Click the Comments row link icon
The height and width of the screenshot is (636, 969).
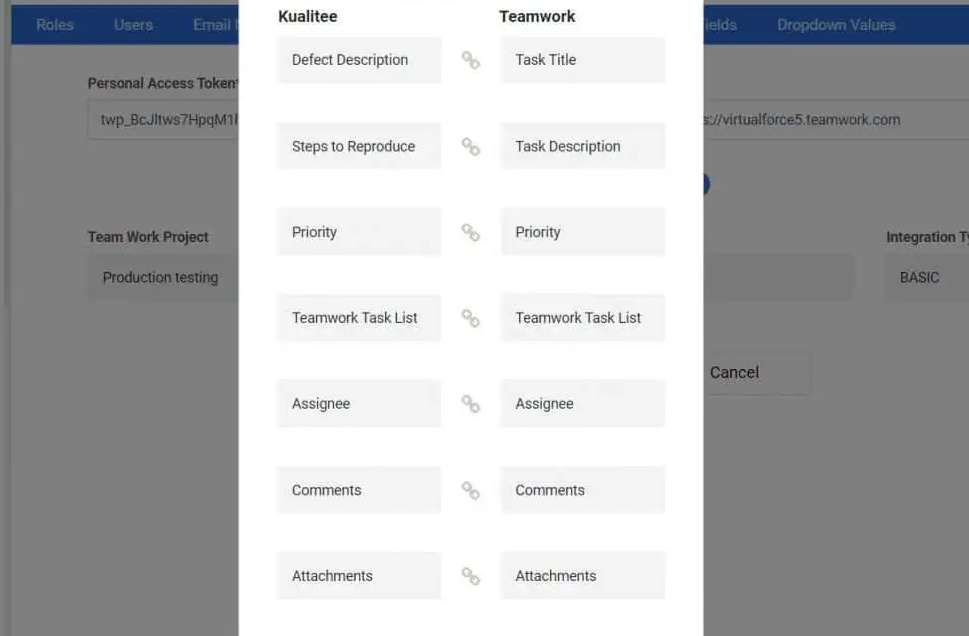(470, 490)
